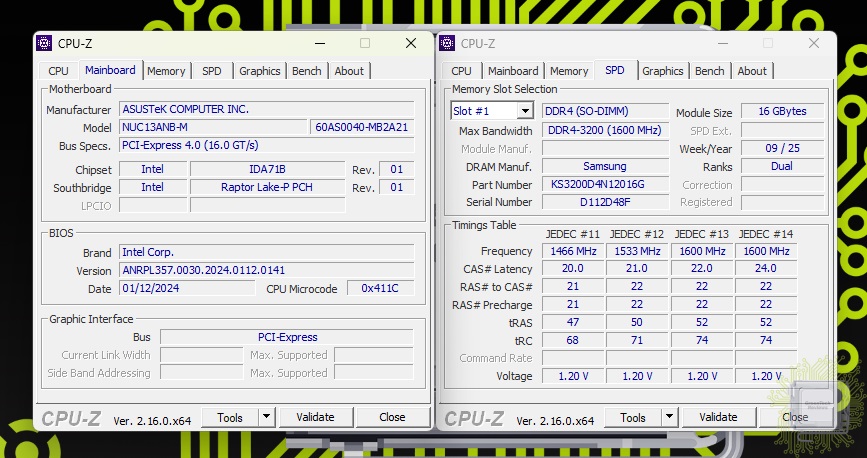867x458 pixels.
Task: Open Memory tab in right window
Action: coord(569,71)
